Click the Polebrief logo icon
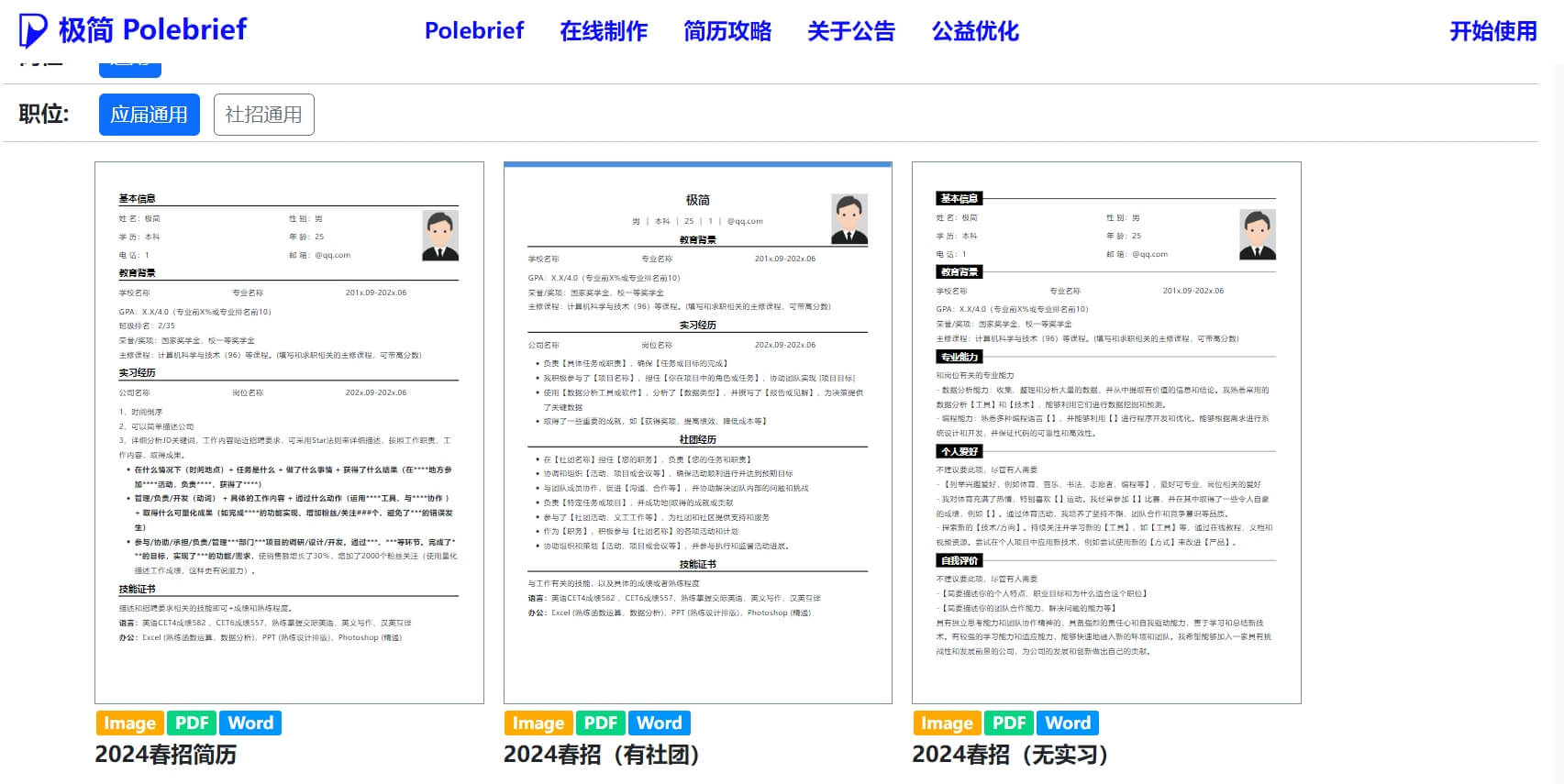Image resolution: width=1564 pixels, height=784 pixels. click(33, 30)
